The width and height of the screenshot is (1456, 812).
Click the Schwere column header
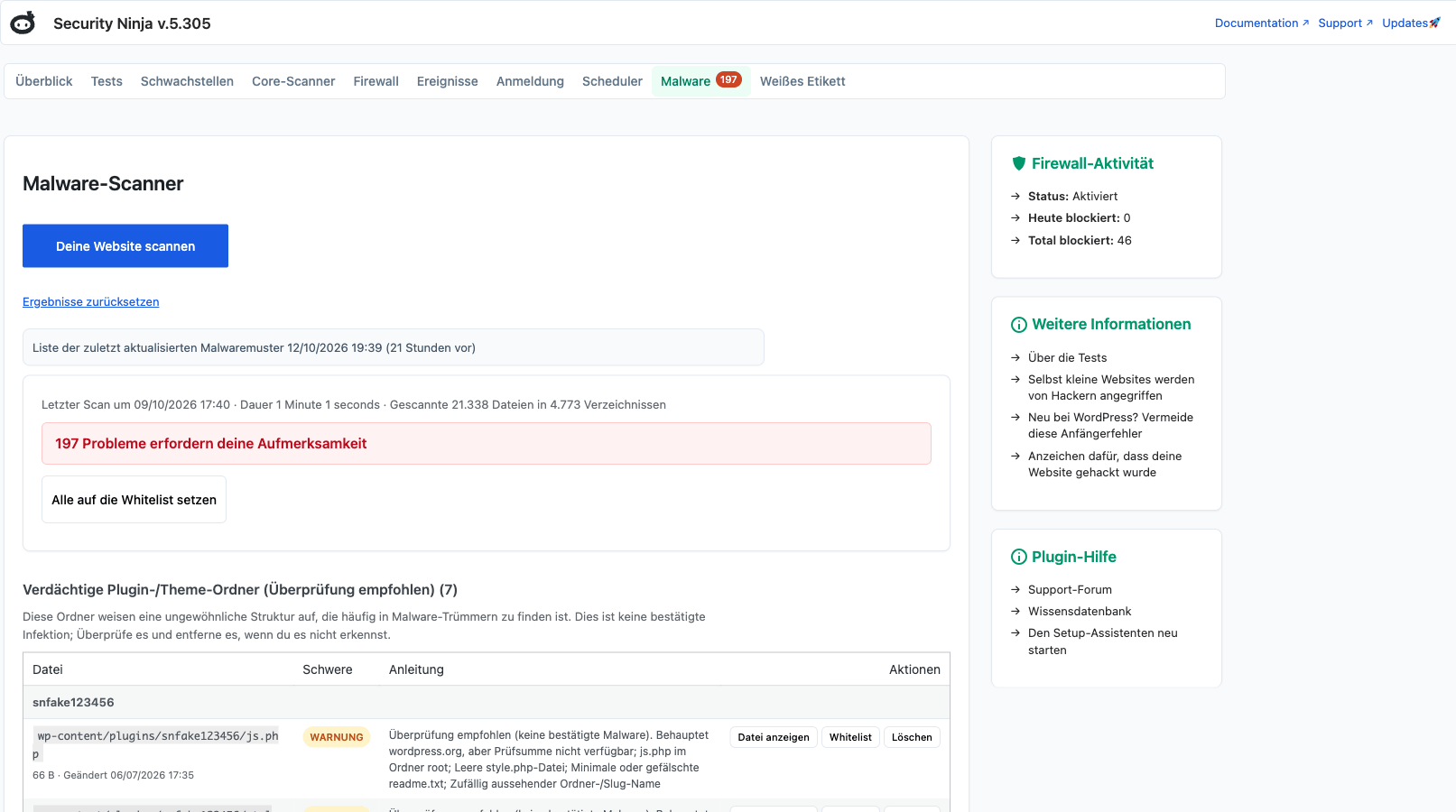click(x=328, y=669)
